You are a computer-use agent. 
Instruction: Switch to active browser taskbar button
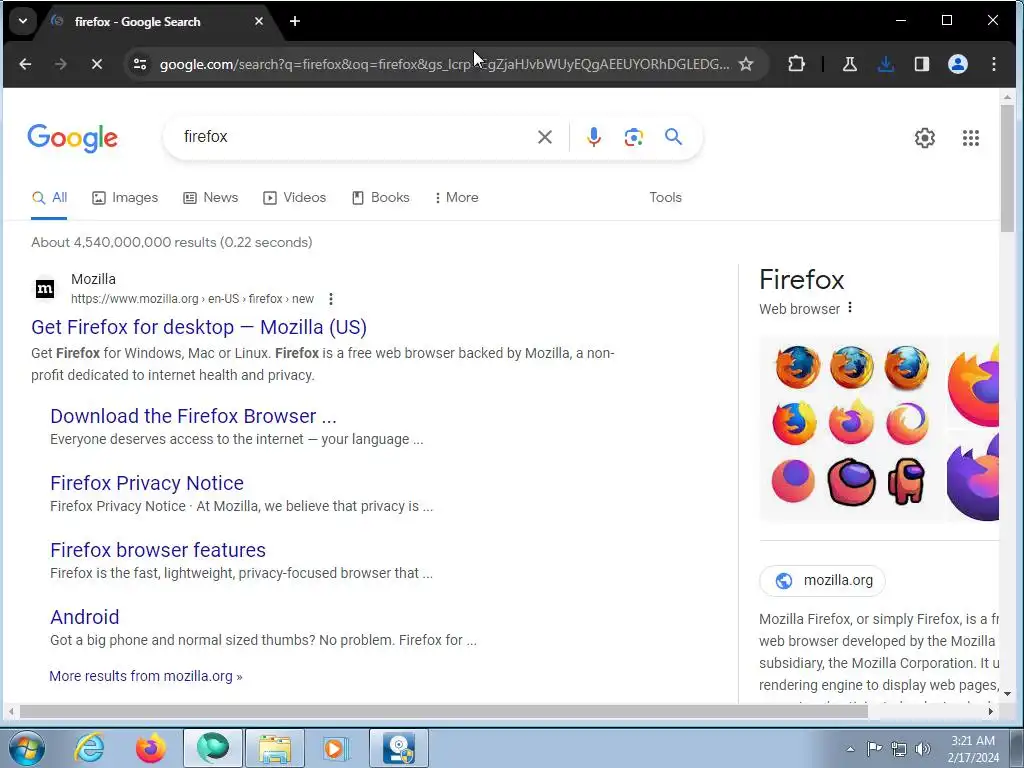point(213,748)
